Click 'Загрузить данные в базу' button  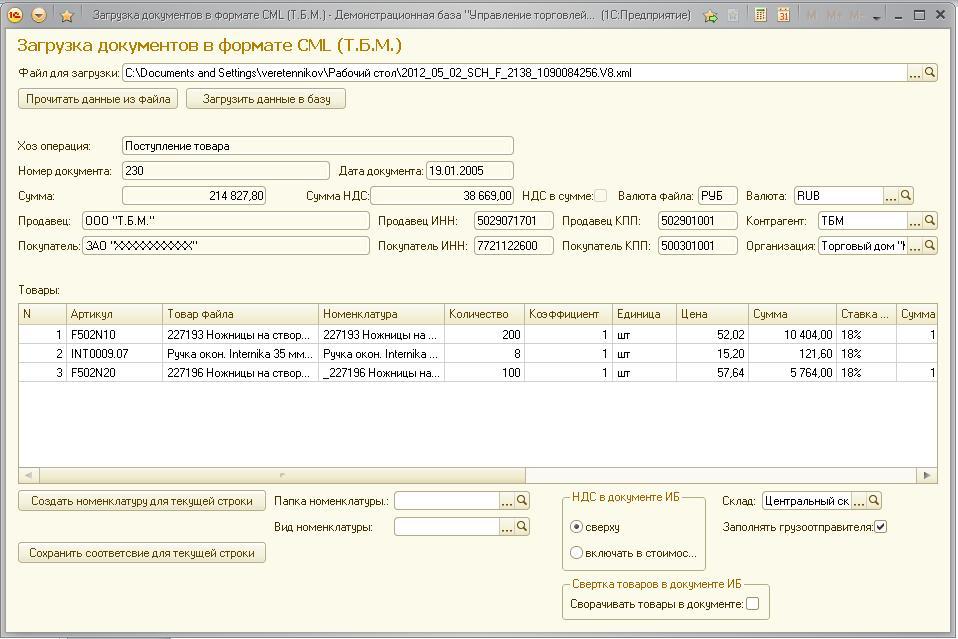coord(266,99)
